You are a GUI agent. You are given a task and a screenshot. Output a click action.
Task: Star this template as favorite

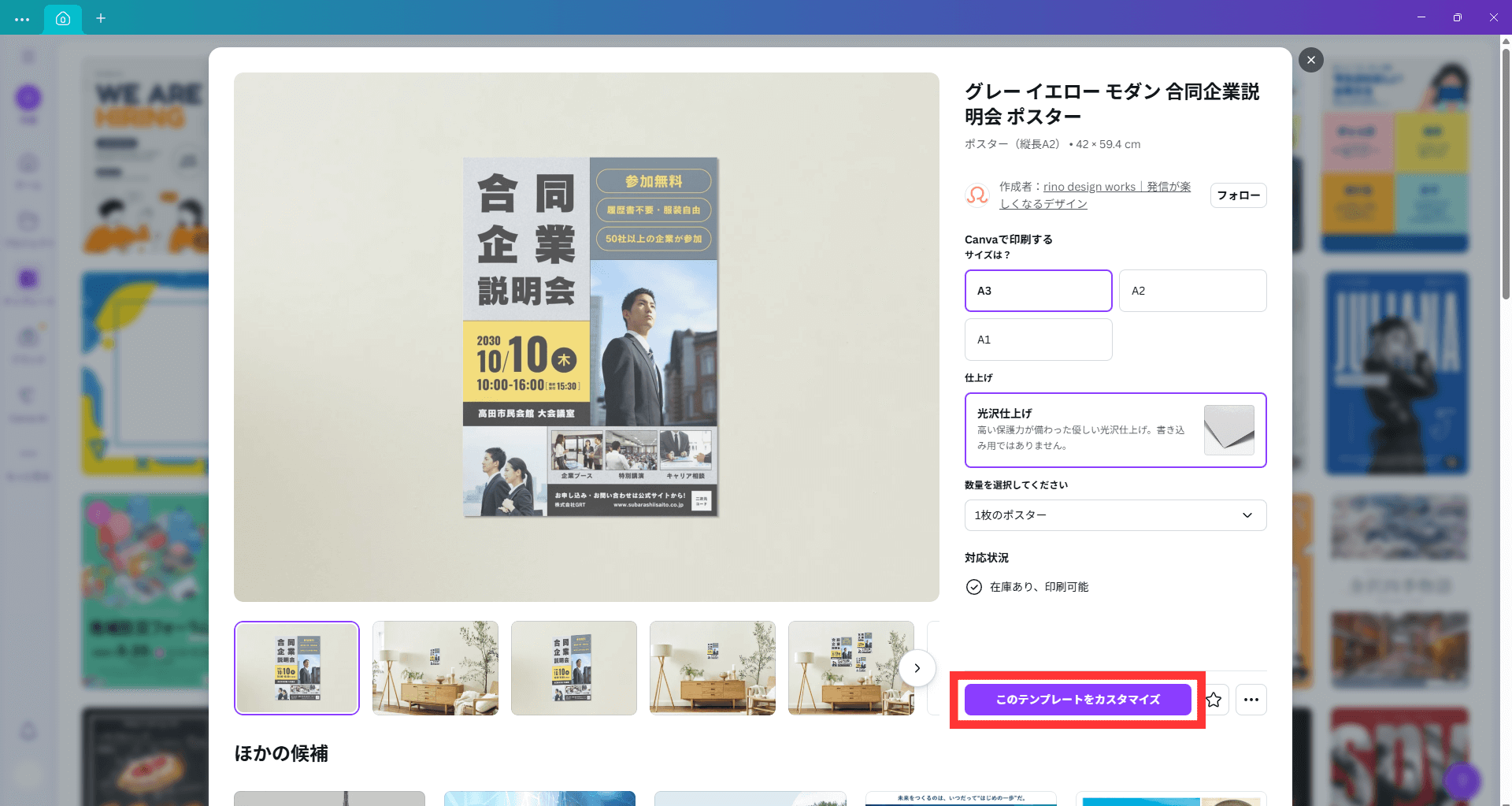1214,700
